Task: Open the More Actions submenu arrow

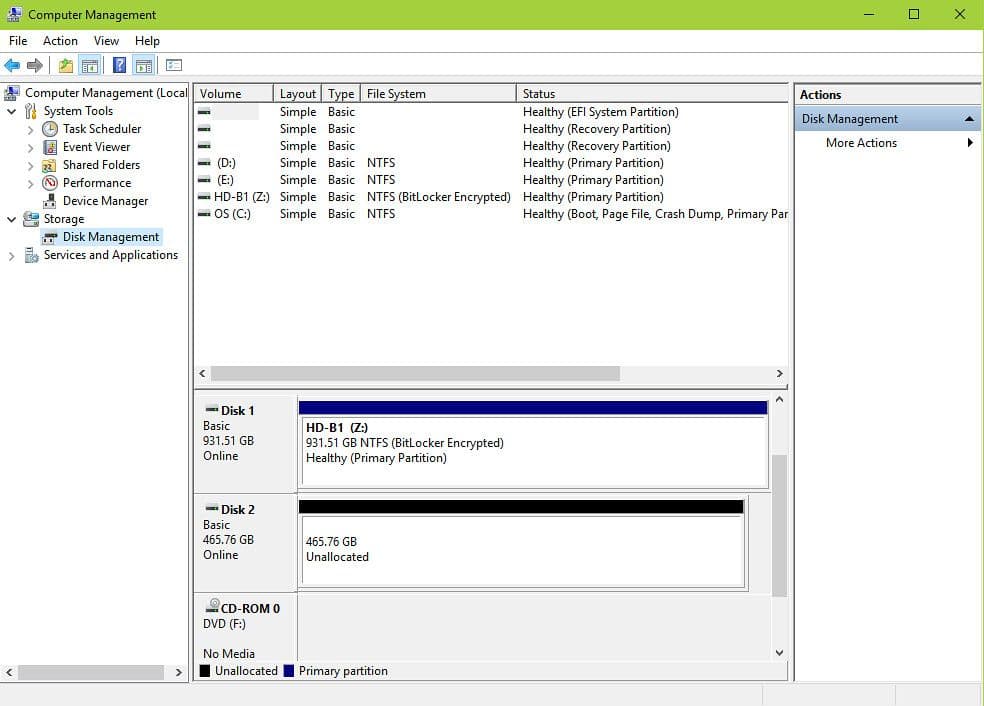Action: [970, 142]
